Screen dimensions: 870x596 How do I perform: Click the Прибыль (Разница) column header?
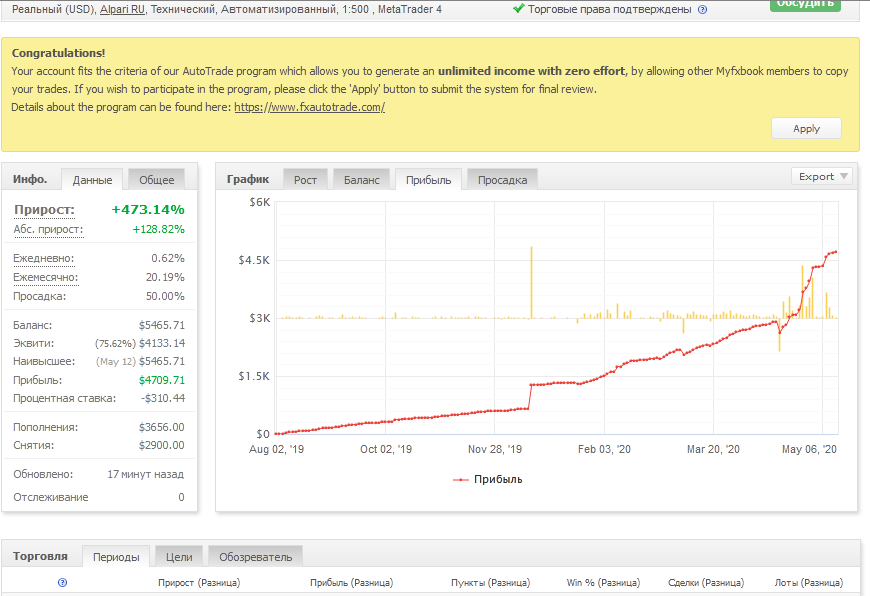click(x=351, y=583)
